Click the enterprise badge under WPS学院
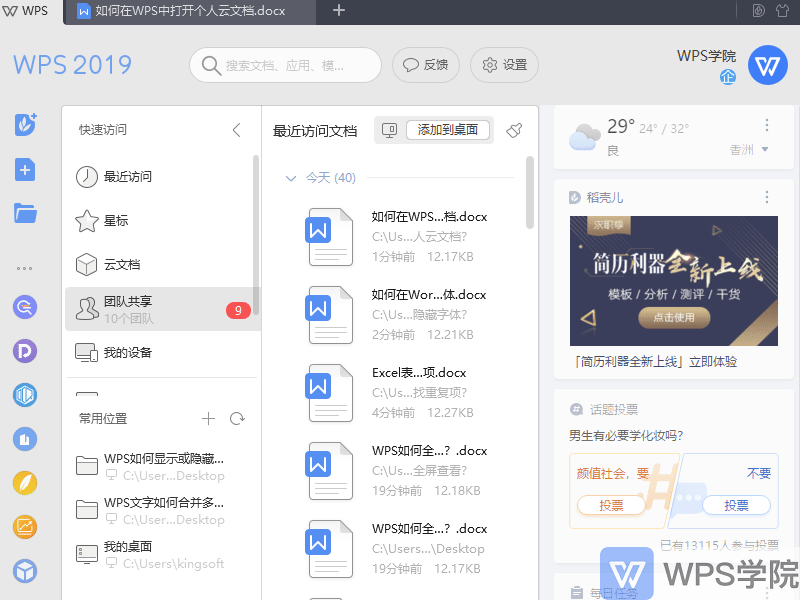The image size is (800, 600). pyautogui.click(x=728, y=77)
